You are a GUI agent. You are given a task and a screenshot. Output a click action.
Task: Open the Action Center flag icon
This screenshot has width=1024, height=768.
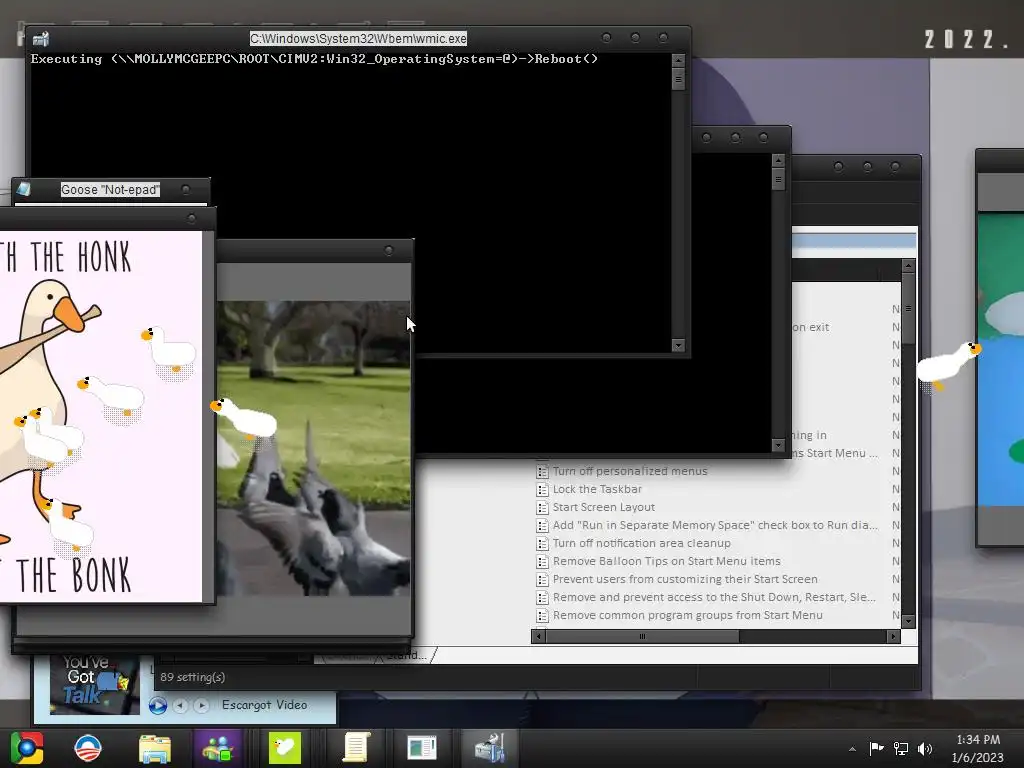[876, 748]
